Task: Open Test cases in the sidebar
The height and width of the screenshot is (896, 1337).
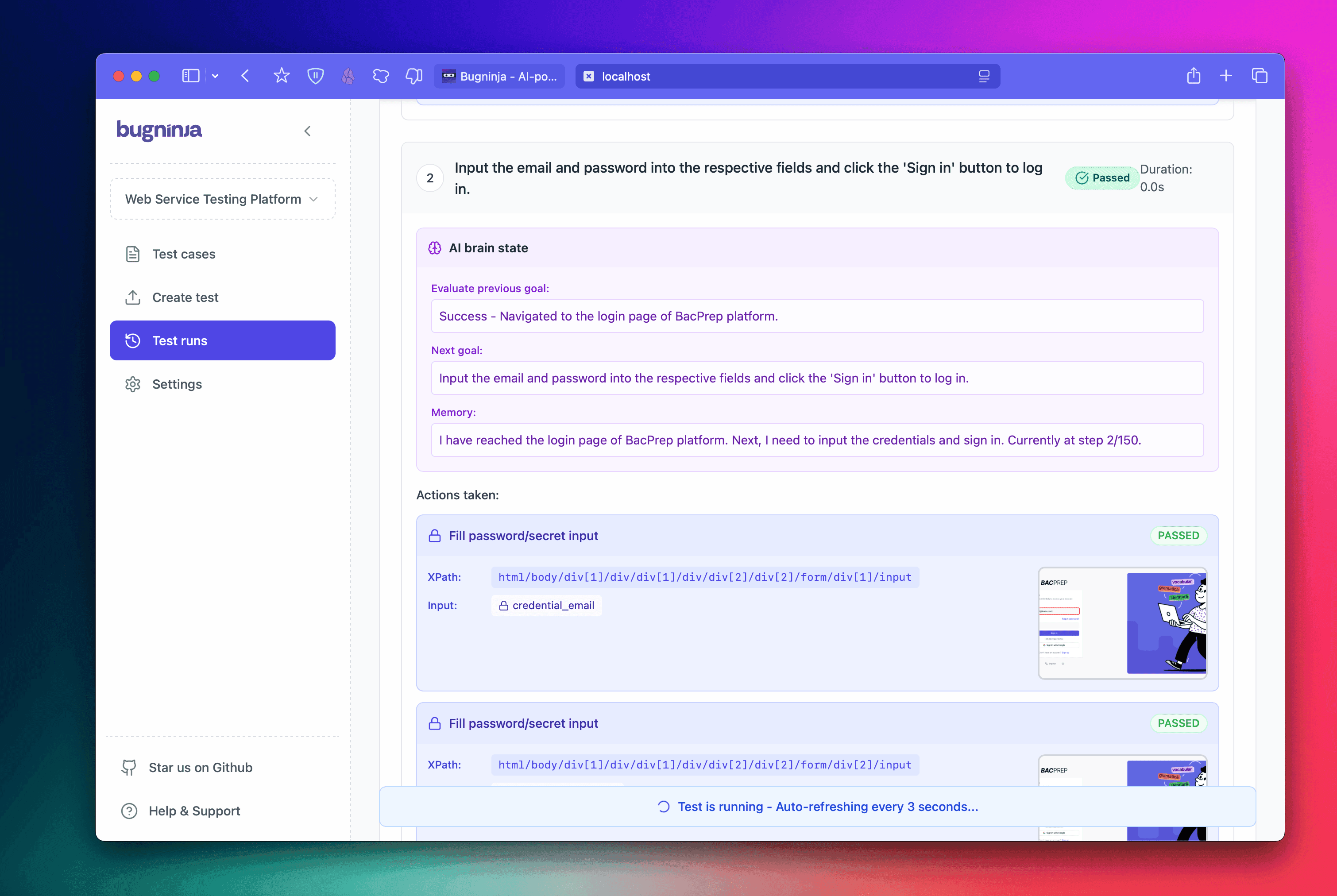Action: coord(222,254)
